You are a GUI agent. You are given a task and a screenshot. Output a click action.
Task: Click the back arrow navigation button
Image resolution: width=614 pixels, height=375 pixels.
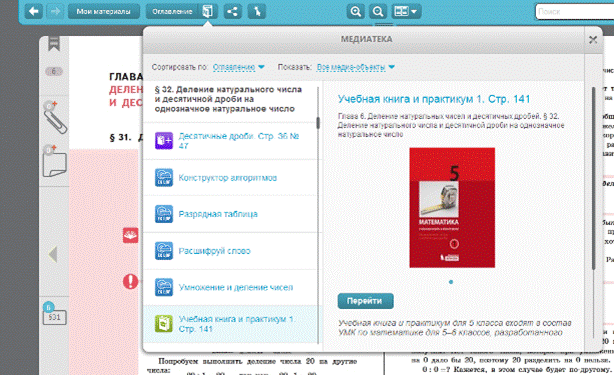point(34,11)
